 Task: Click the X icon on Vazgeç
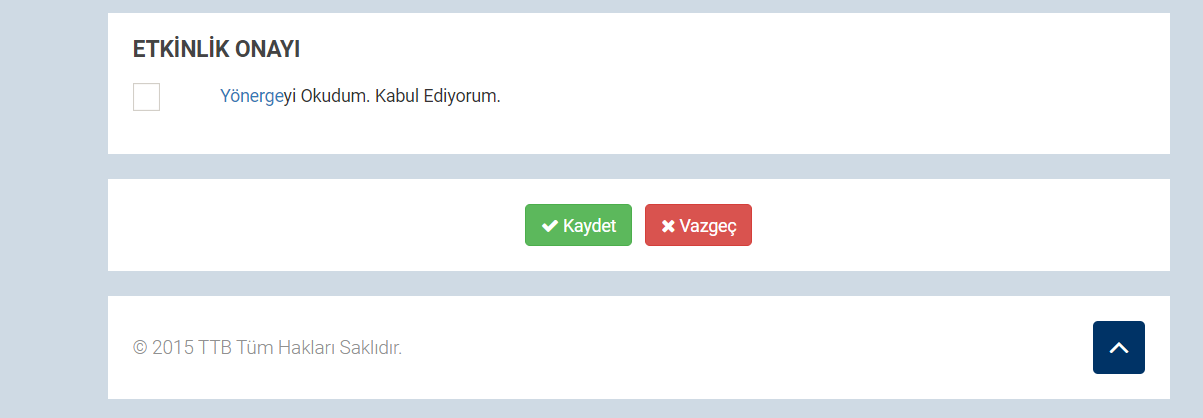(668, 226)
